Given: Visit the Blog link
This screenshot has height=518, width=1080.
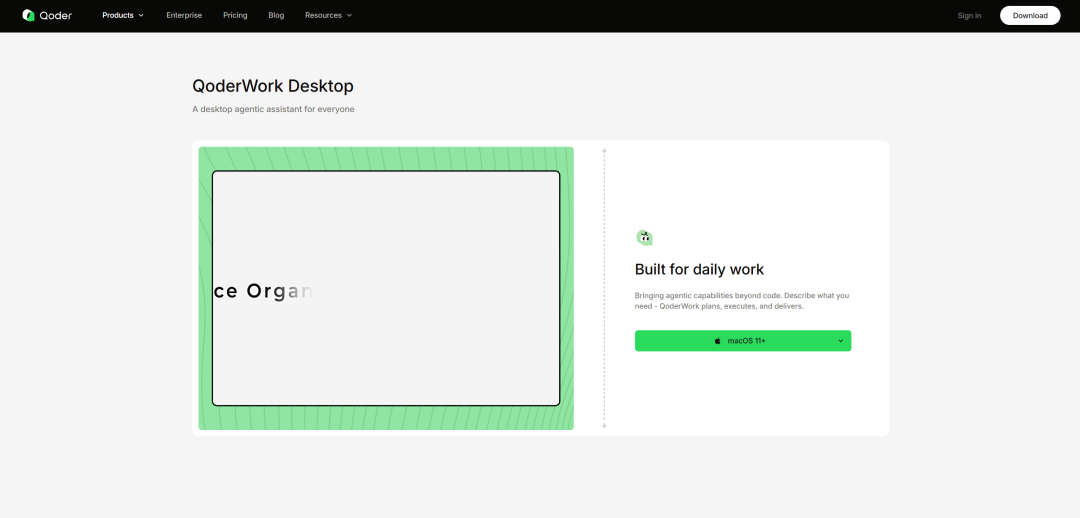Looking at the screenshot, I should pos(276,15).
